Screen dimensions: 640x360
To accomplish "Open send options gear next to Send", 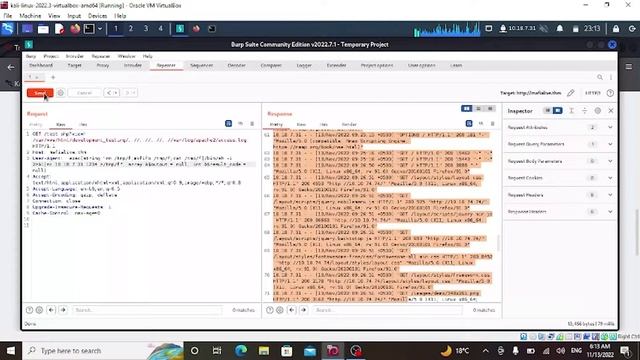I will (60, 93).
